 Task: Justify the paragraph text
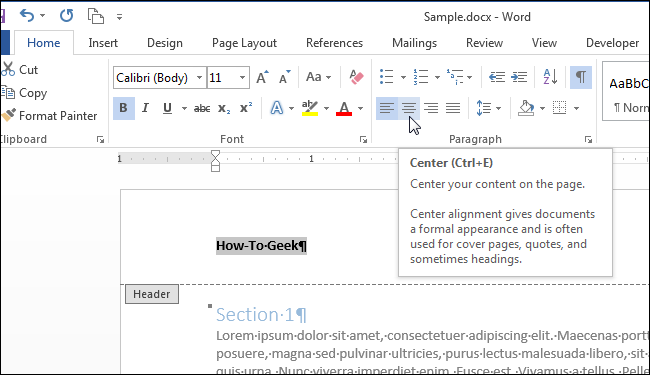(x=453, y=109)
